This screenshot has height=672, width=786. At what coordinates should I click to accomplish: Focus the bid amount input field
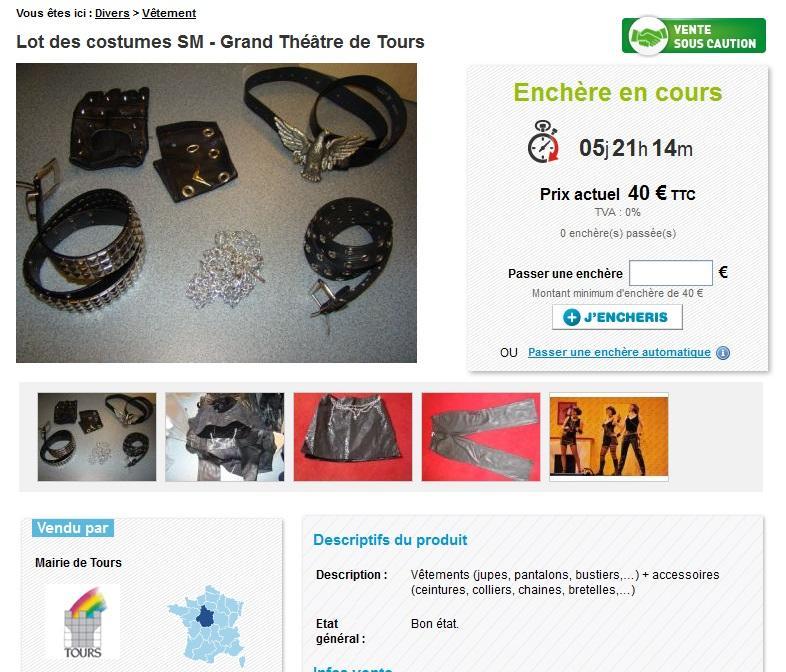tap(671, 273)
